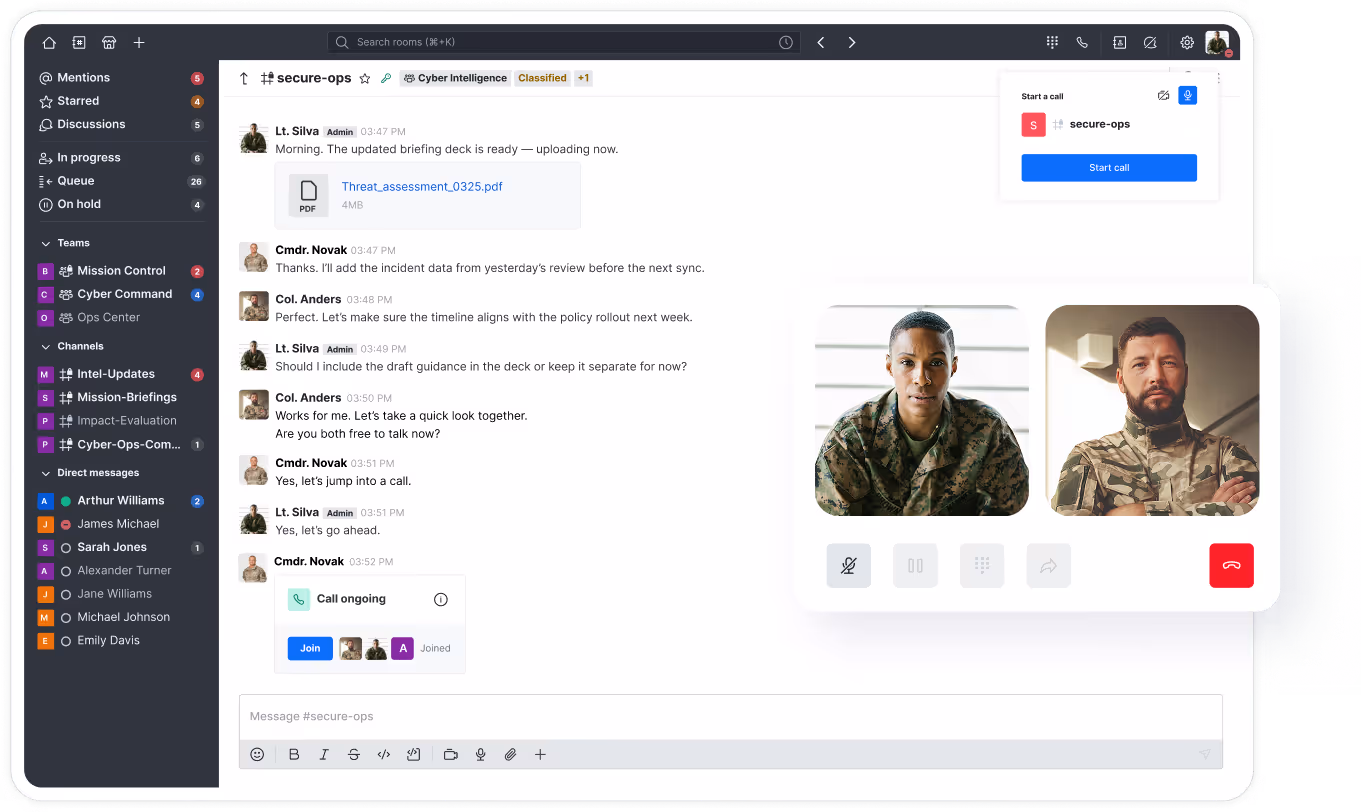The height and width of the screenshot is (812, 1361).
Task: Apply bold formatting in composer
Action: (294, 755)
